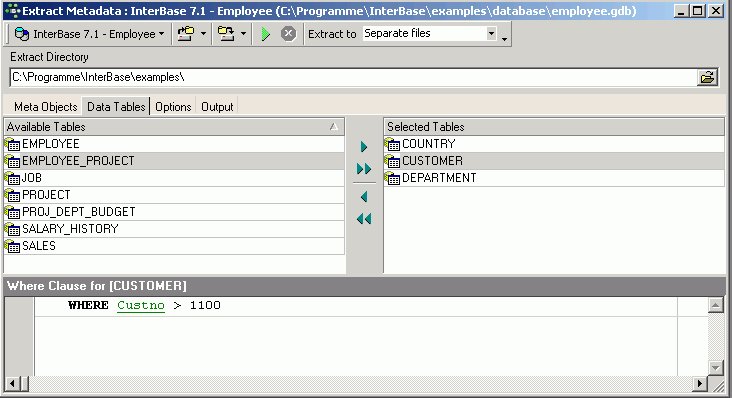This screenshot has height=398, width=732.
Task: Open the toolbar options chevron
Action: 504,39
